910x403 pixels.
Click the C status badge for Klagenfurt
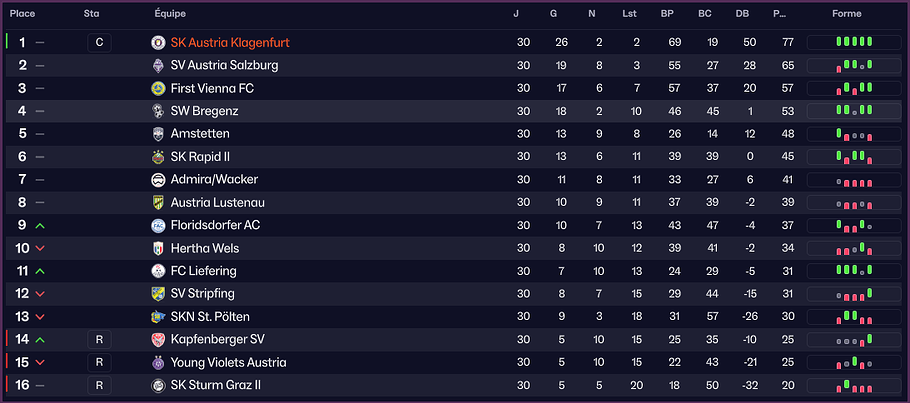(x=99, y=42)
